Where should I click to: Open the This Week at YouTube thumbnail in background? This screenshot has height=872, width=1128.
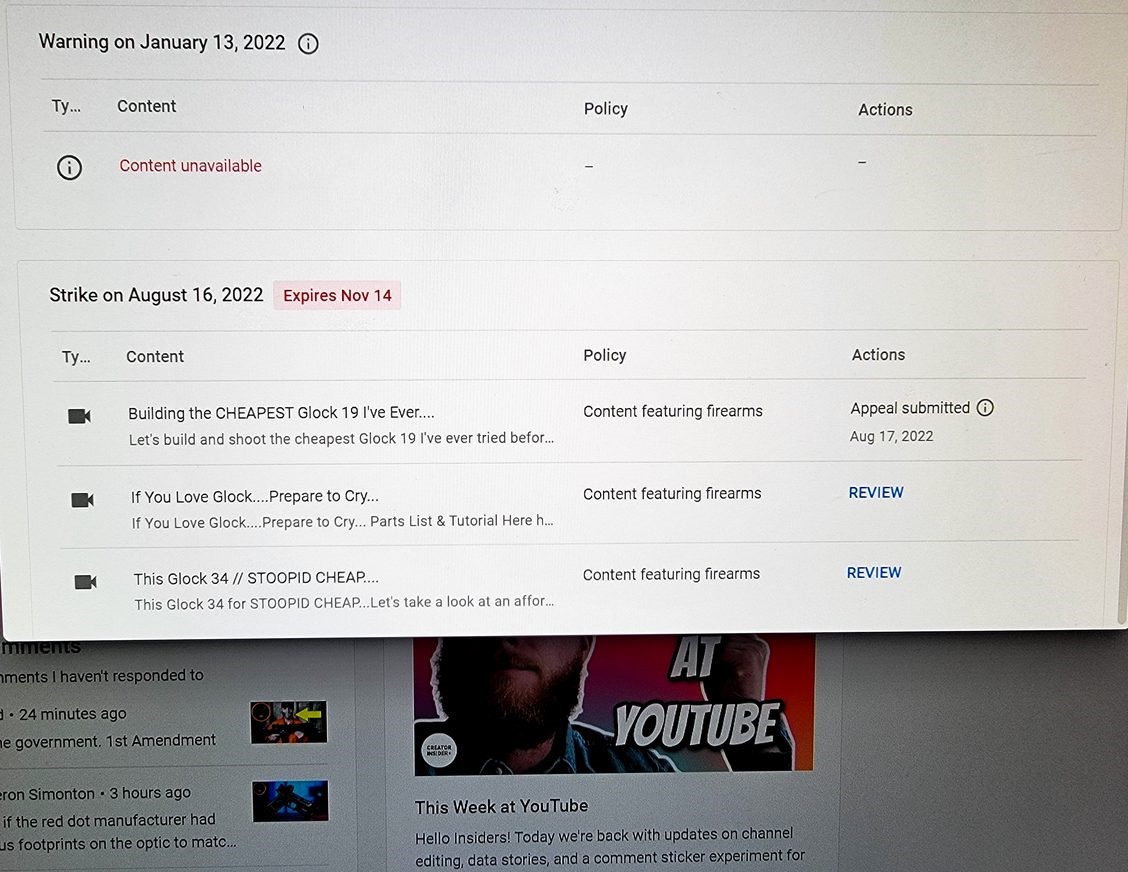(x=614, y=704)
